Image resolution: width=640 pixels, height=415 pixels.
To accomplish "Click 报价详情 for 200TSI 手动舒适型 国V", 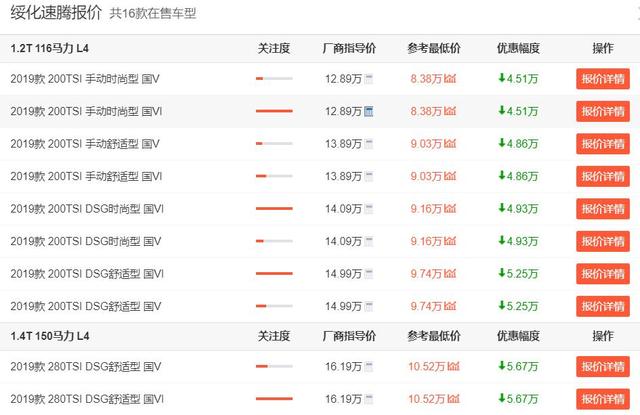I will [603, 144].
